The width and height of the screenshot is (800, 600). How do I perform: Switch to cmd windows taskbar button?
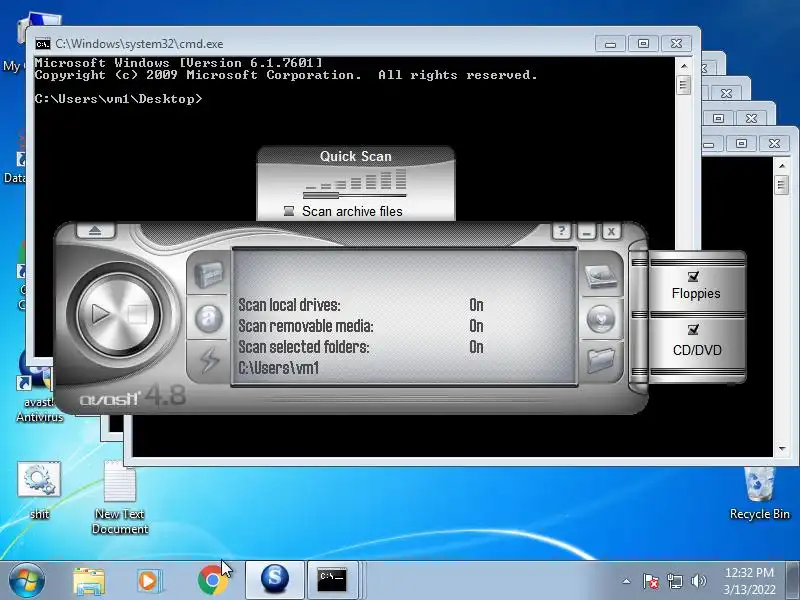pyautogui.click(x=335, y=580)
